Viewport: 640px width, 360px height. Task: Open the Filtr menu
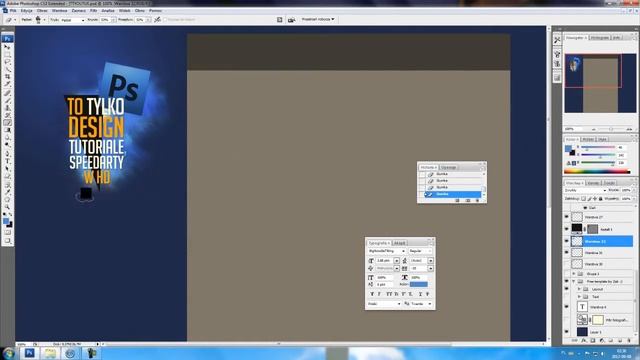point(93,11)
